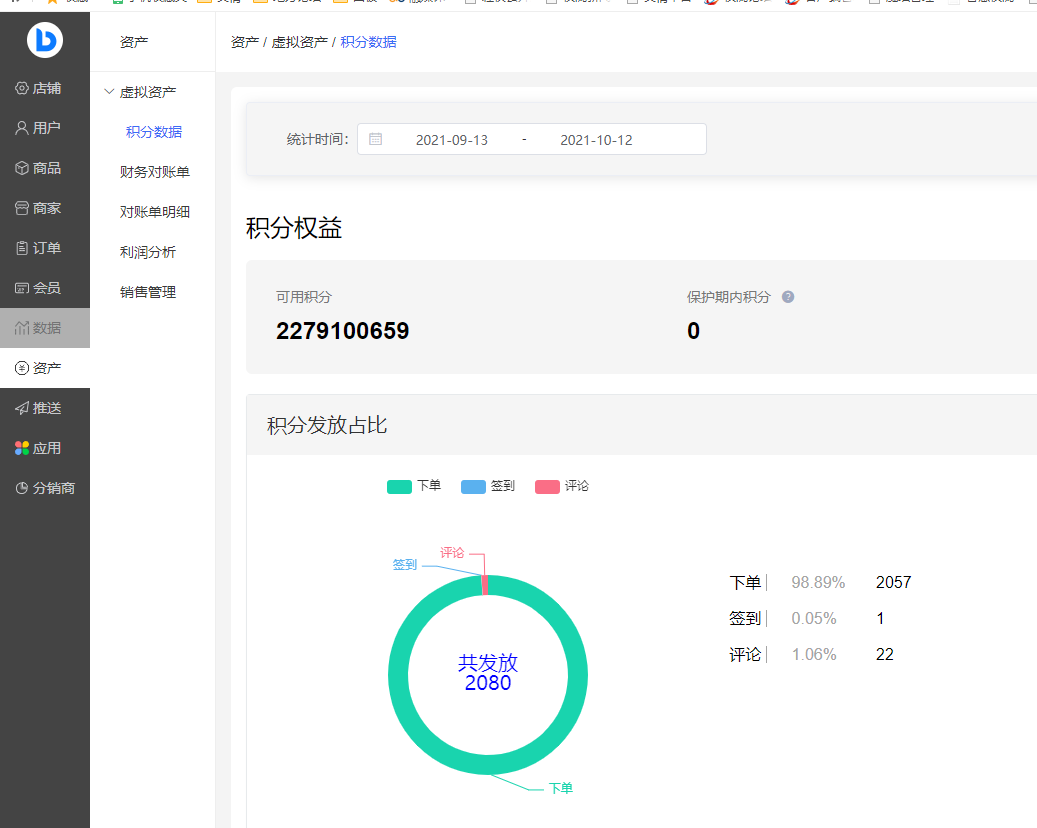This screenshot has height=828, width=1037.
Task: Click the help icon beside 保护期内积分
Action: click(788, 297)
